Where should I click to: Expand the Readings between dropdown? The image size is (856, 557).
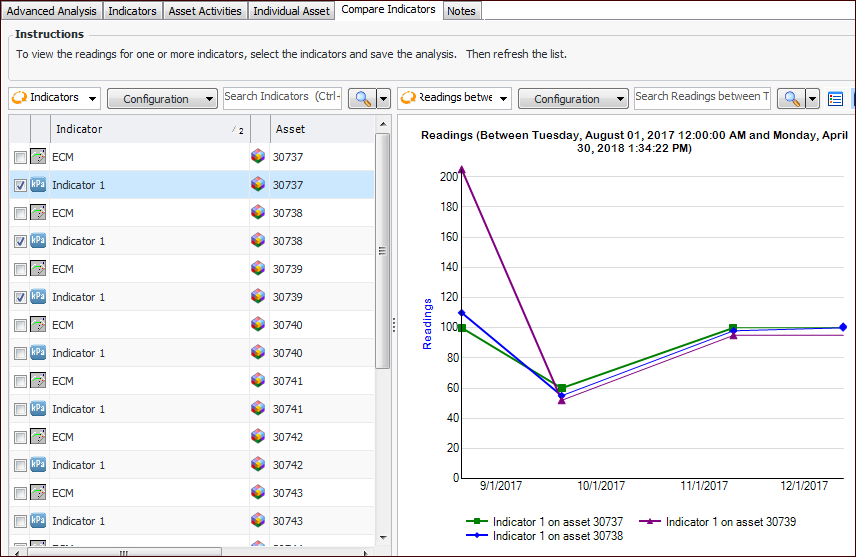(455, 98)
